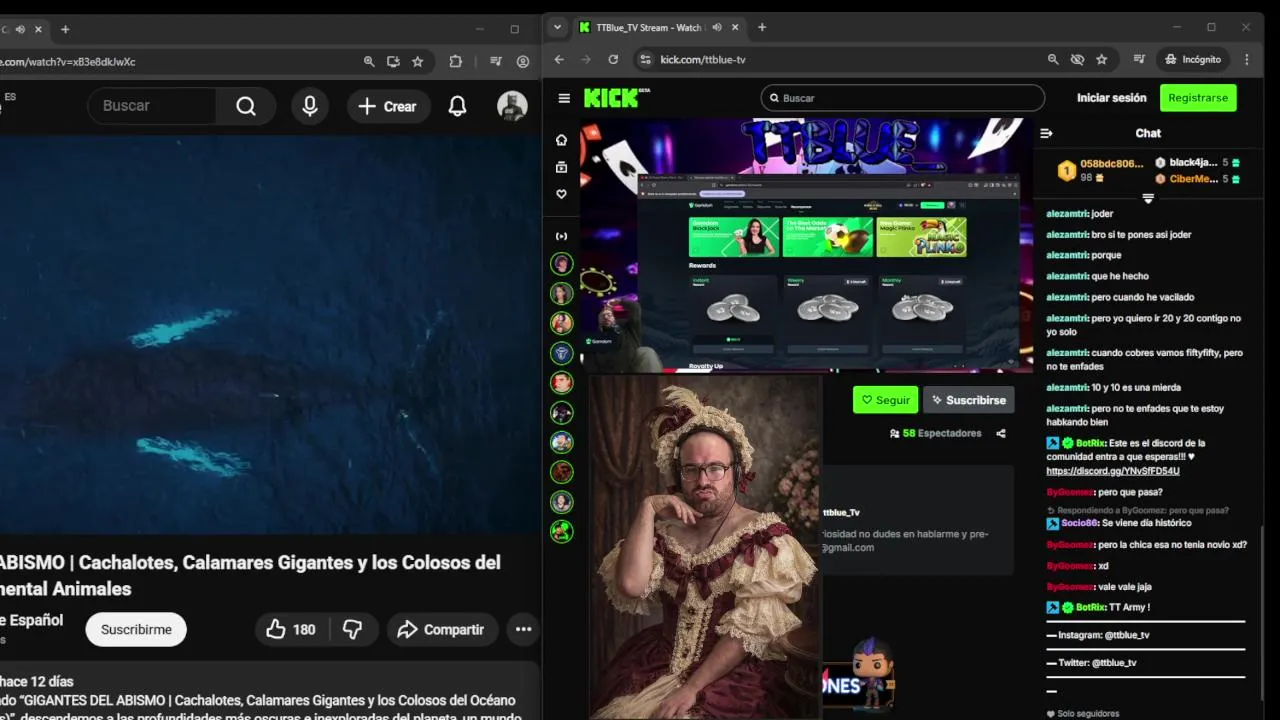Dislike the YouTube video
This screenshot has width=1280, height=720.
click(352, 629)
